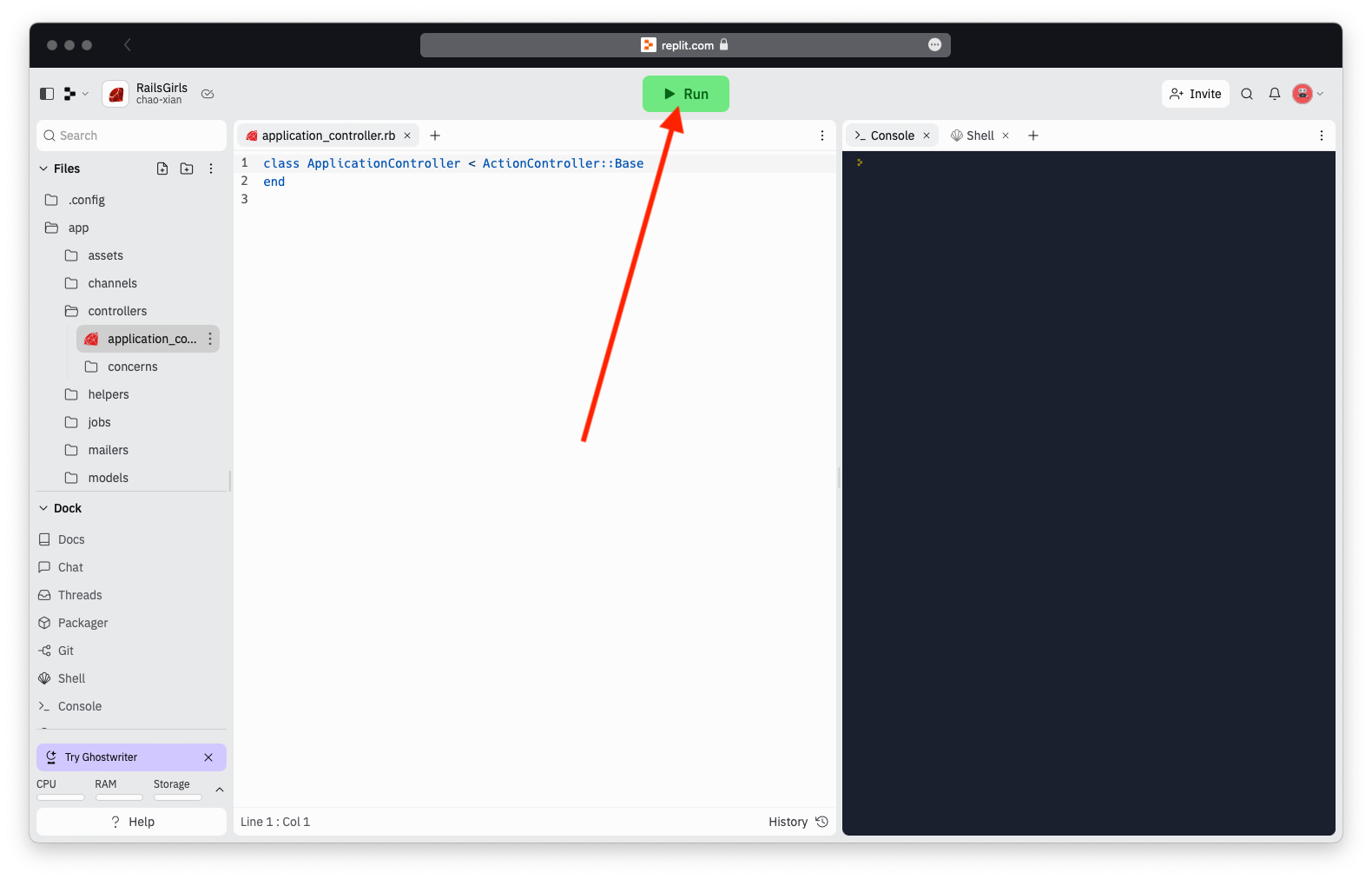Open the Files panel kebab menu

(x=211, y=169)
